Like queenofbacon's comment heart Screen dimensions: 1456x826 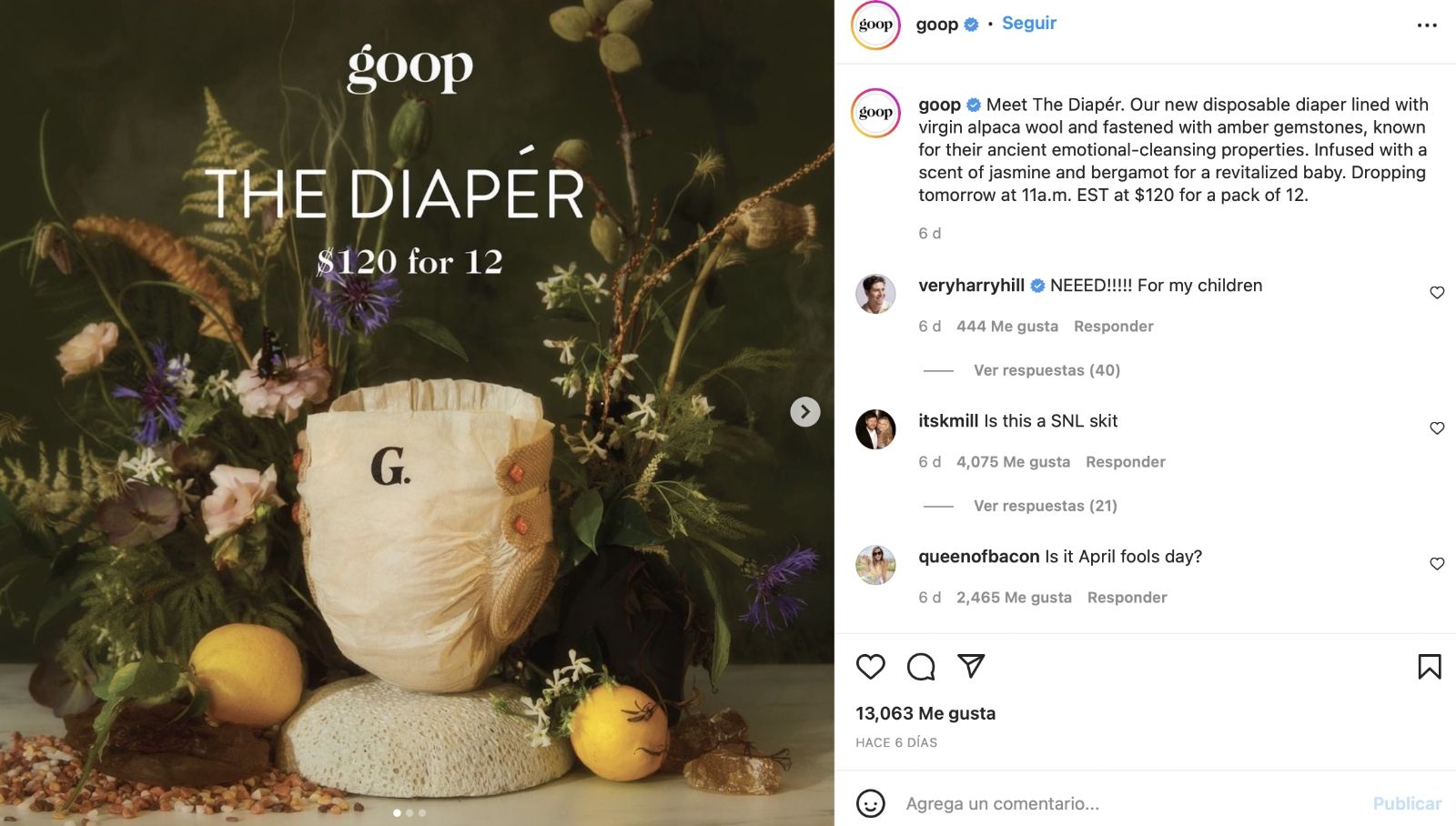coord(1437,564)
